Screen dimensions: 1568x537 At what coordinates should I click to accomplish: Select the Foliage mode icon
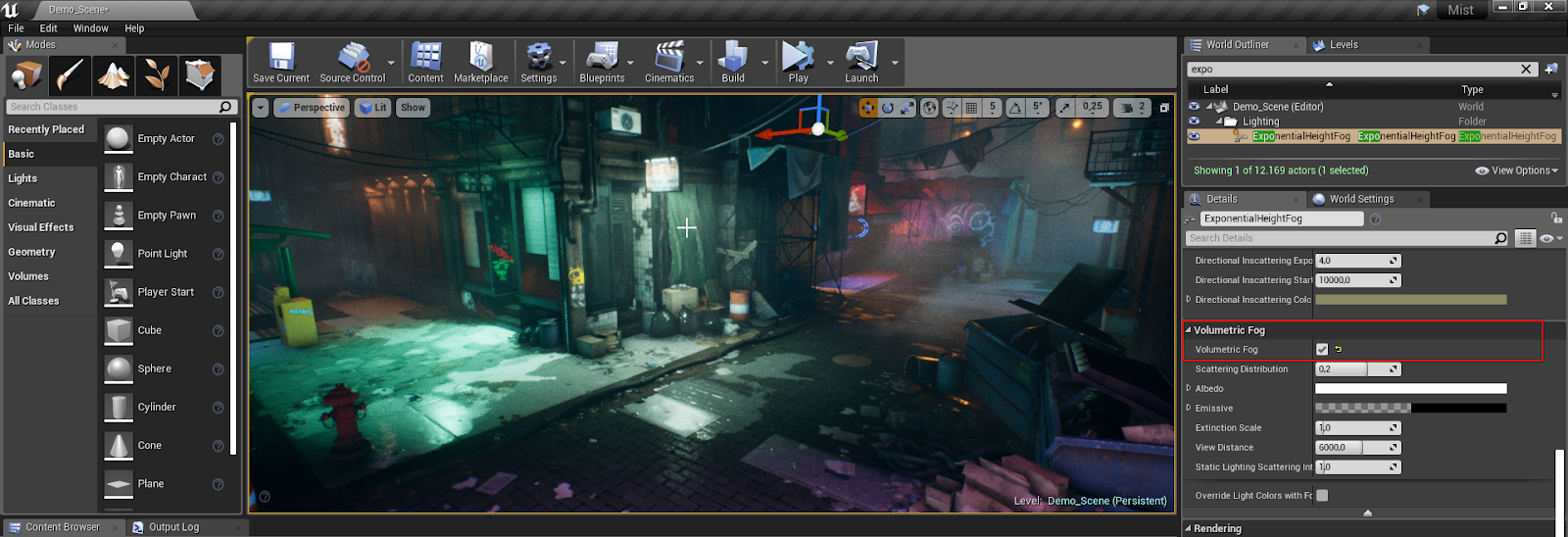pyautogui.click(x=157, y=74)
